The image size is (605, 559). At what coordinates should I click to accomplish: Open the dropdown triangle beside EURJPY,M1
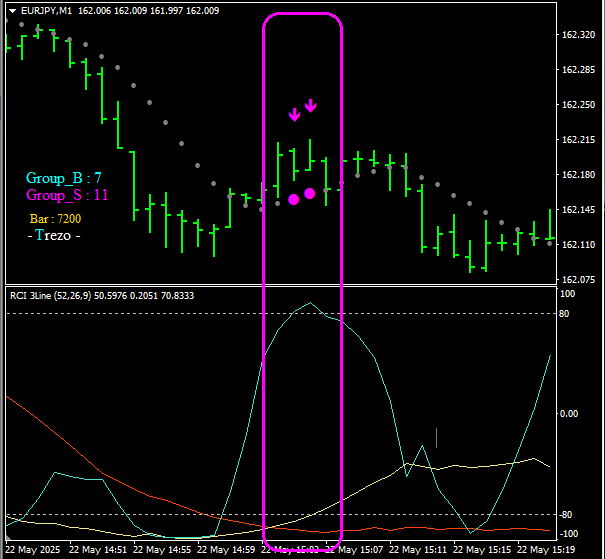13,11
